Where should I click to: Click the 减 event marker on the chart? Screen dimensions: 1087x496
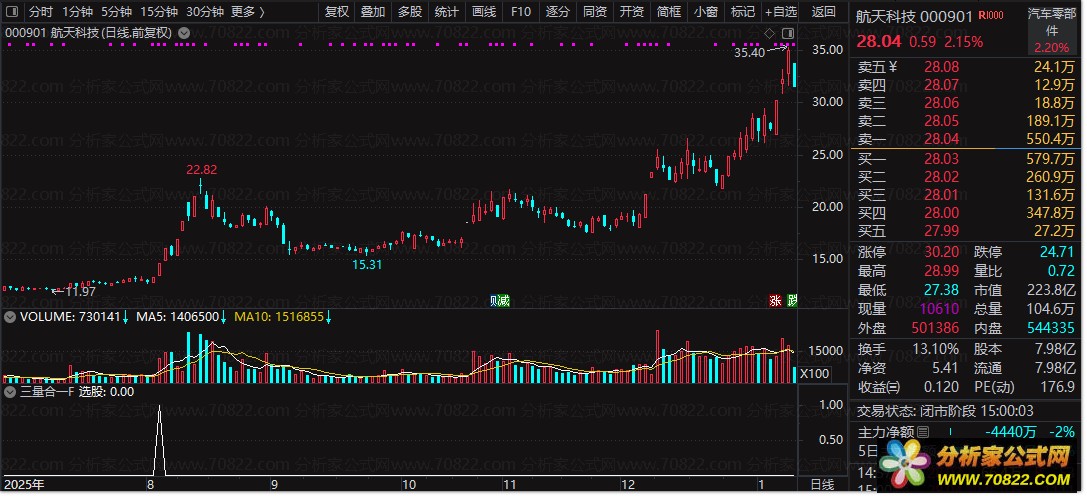[504, 300]
